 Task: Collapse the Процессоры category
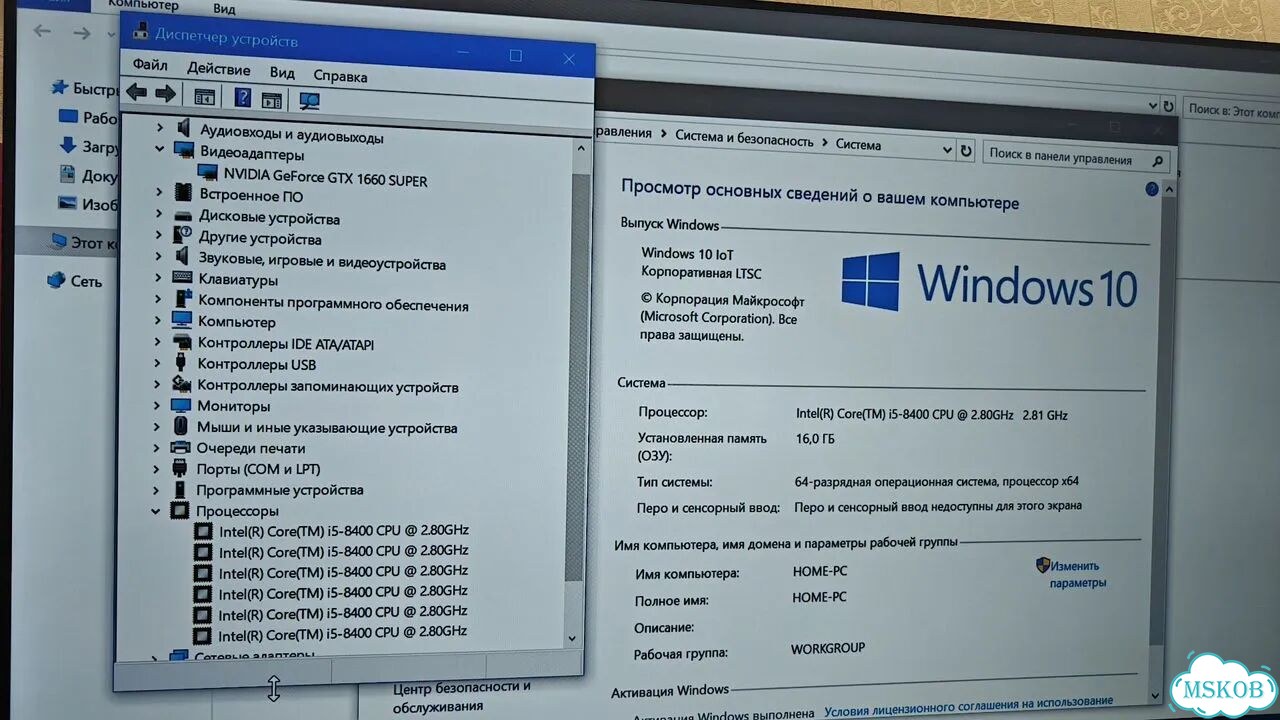point(156,510)
